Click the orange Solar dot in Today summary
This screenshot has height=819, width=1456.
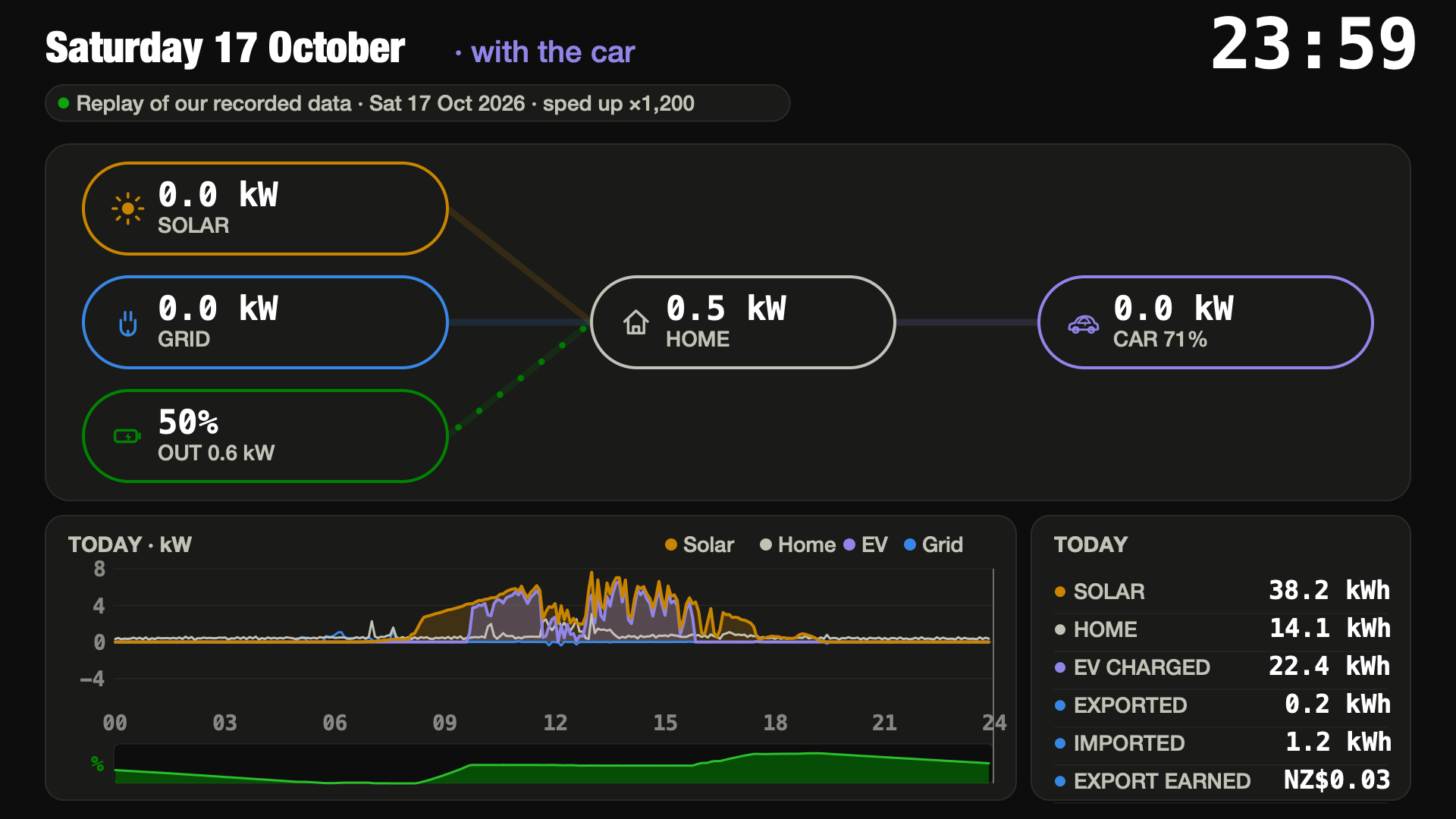(x=1060, y=591)
